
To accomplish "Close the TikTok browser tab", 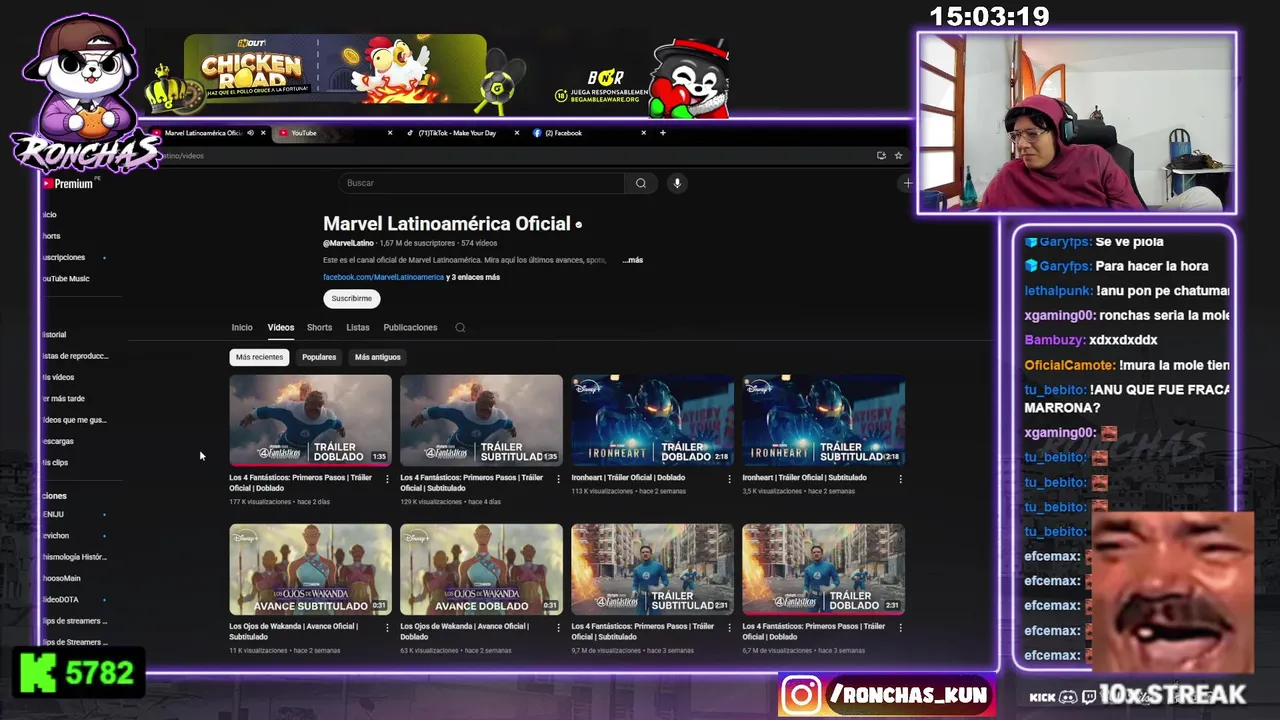I will [x=517, y=133].
